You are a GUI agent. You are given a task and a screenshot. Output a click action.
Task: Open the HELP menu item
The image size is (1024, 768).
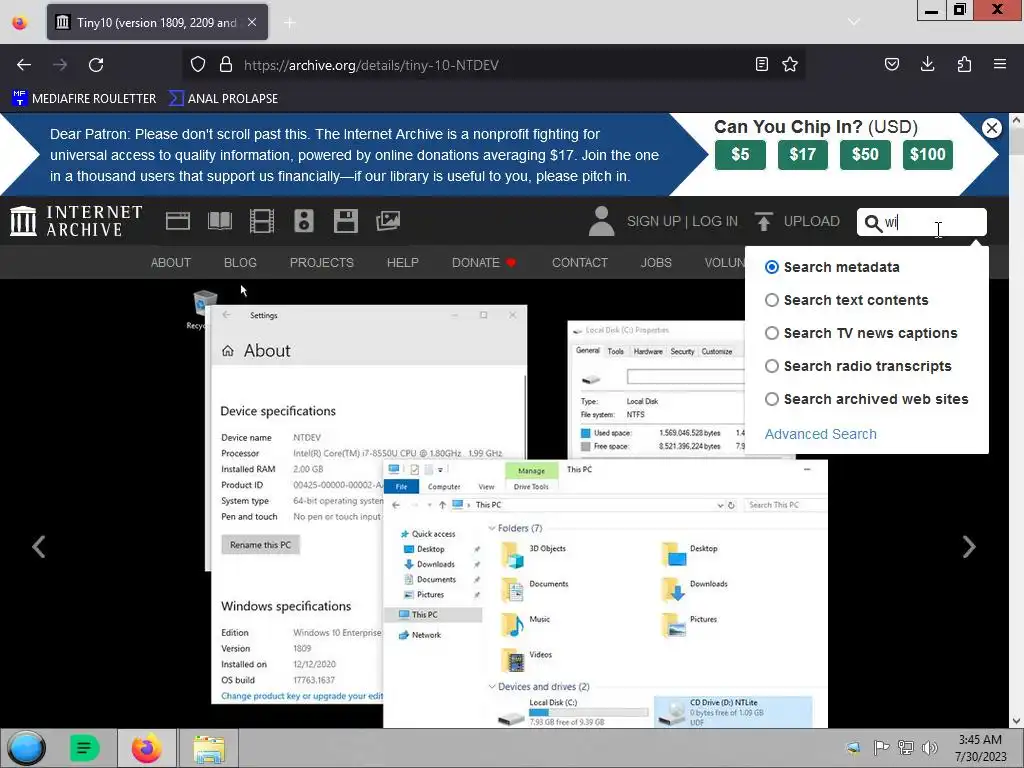pos(402,263)
